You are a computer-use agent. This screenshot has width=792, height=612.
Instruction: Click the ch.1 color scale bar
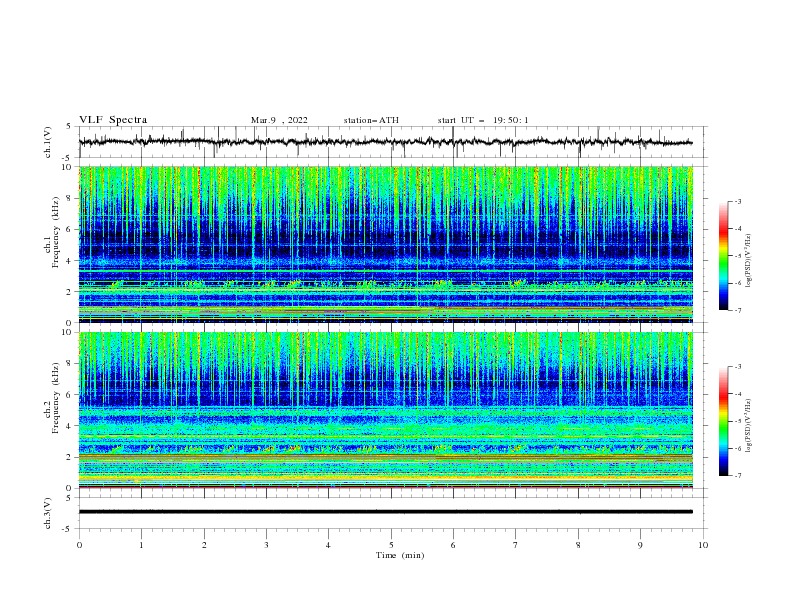click(x=723, y=256)
